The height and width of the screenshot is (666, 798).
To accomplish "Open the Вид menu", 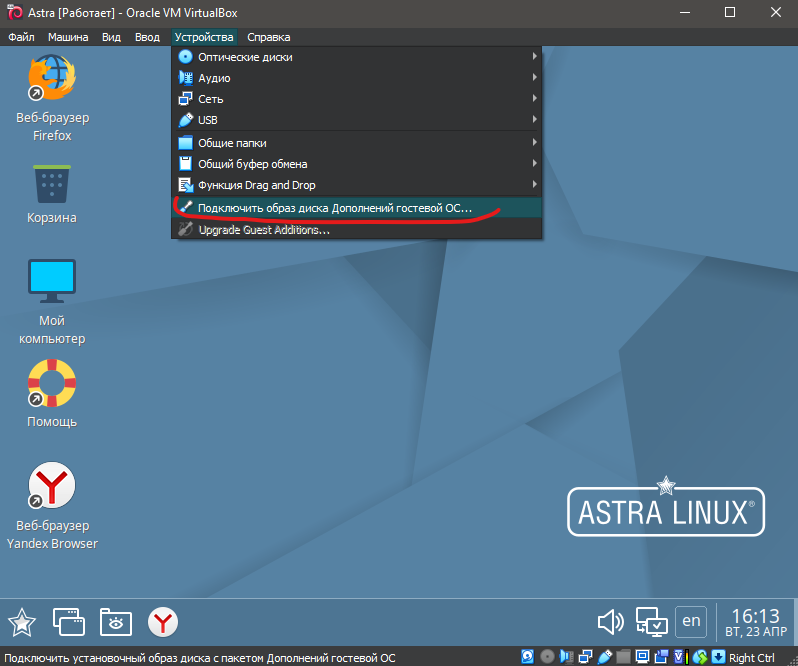I will [x=111, y=37].
